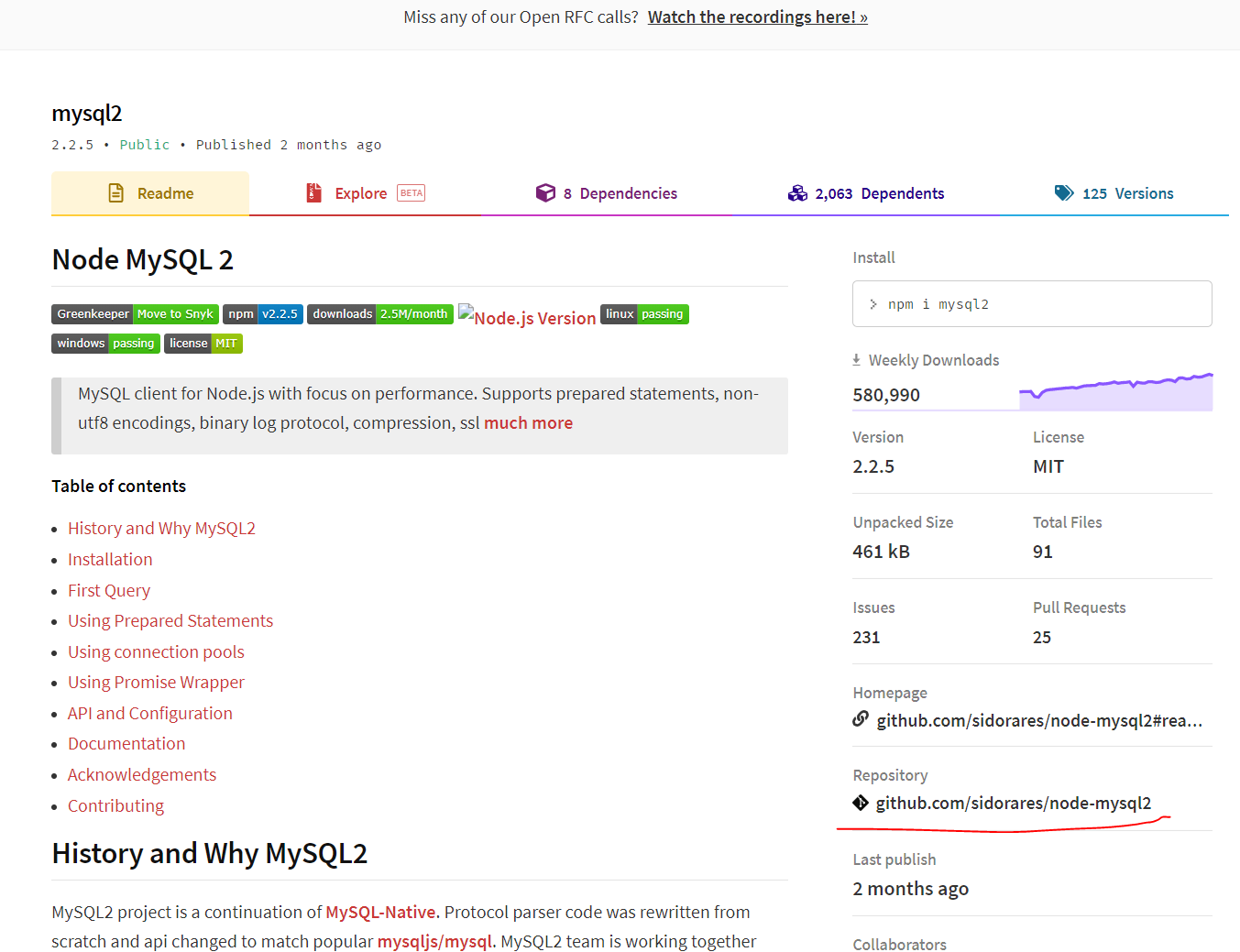Open repository link github.com/sidorares/node-mysql2

click(x=1014, y=803)
